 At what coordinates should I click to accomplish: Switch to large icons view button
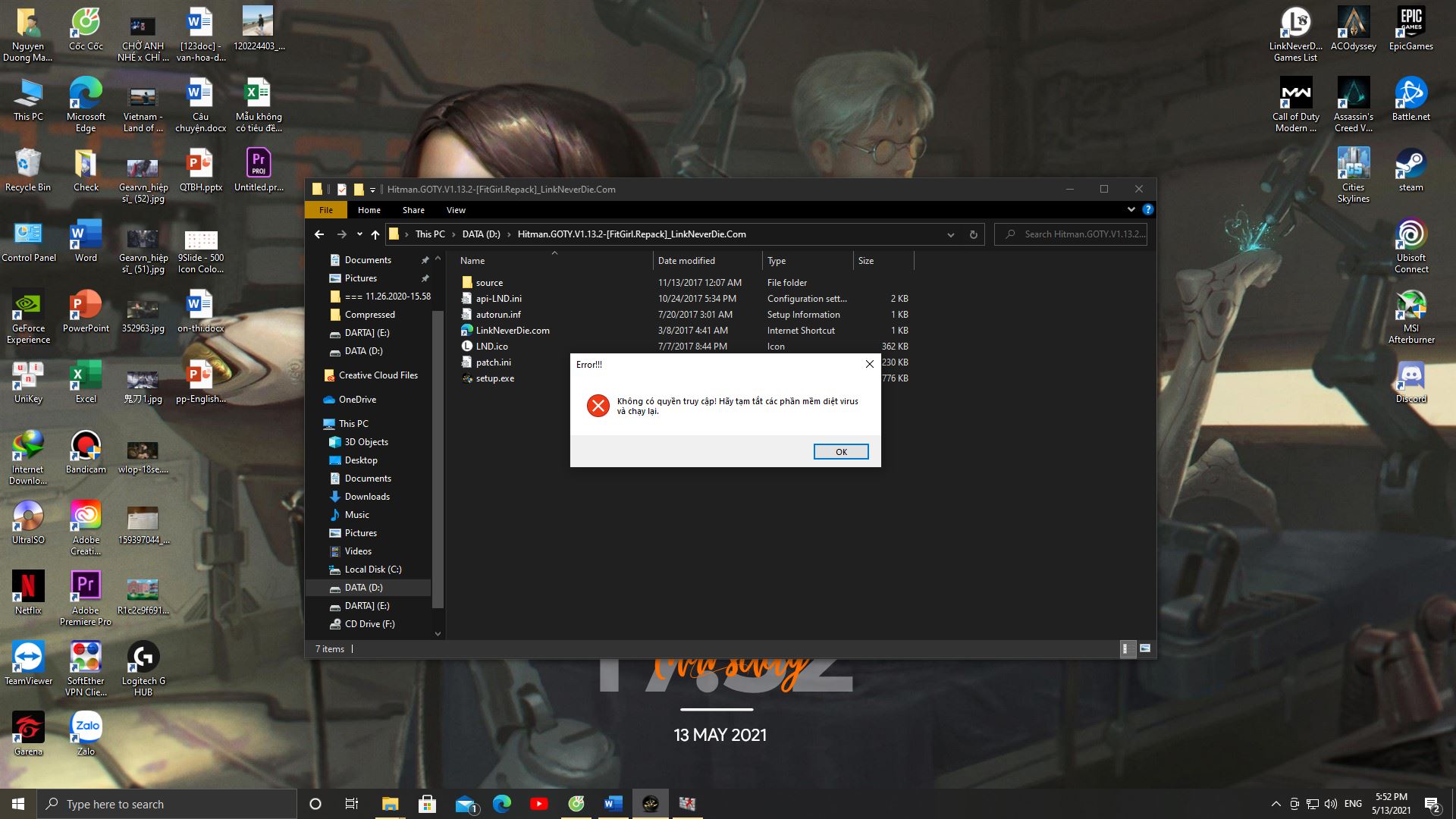point(1144,648)
